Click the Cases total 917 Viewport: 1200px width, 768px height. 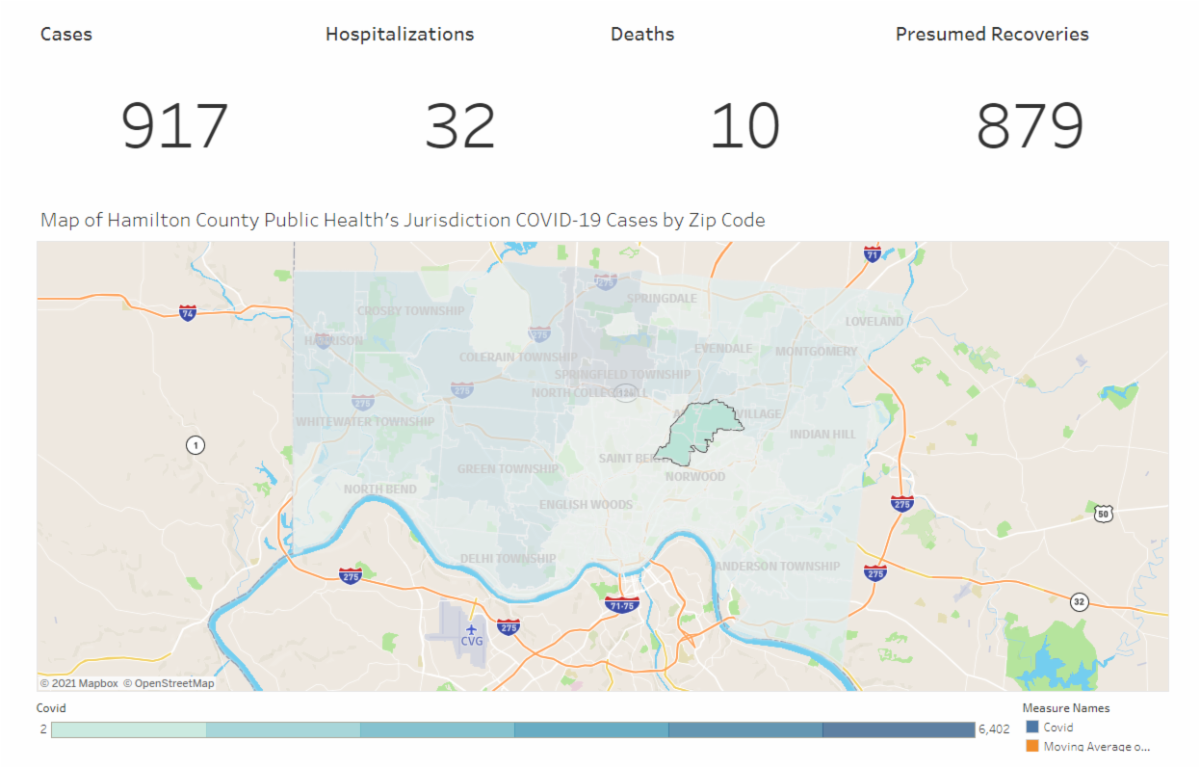point(175,127)
